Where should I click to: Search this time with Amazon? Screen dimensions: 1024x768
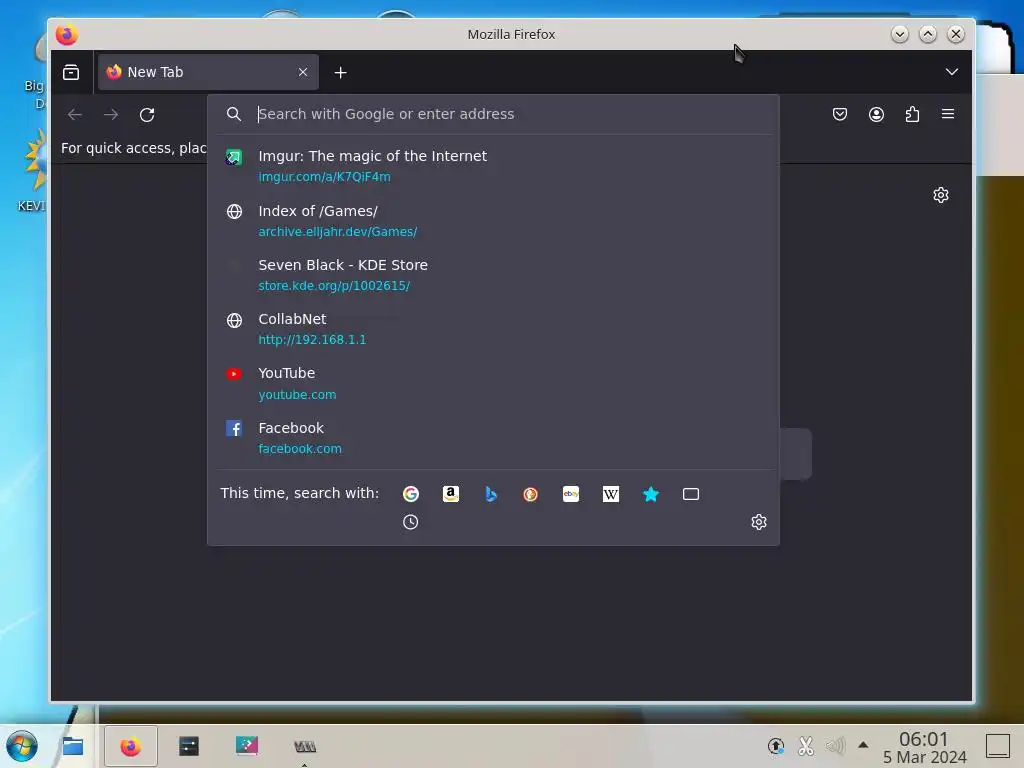coord(451,494)
